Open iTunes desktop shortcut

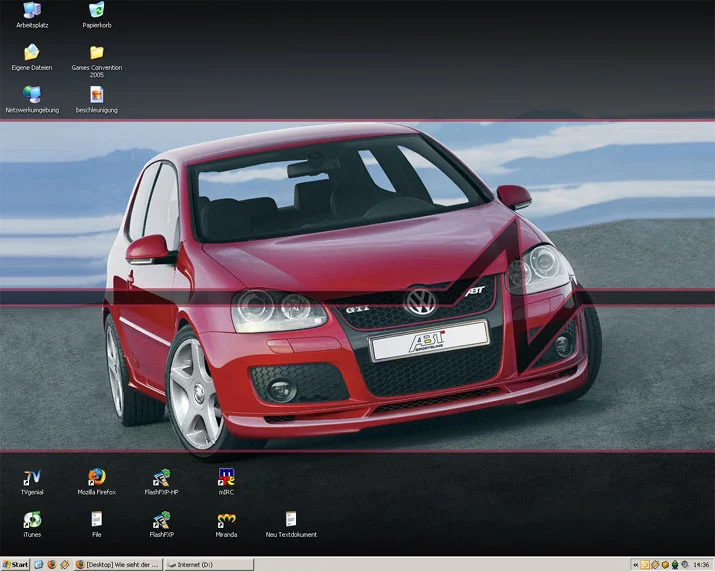pyautogui.click(x=32, y=519)
